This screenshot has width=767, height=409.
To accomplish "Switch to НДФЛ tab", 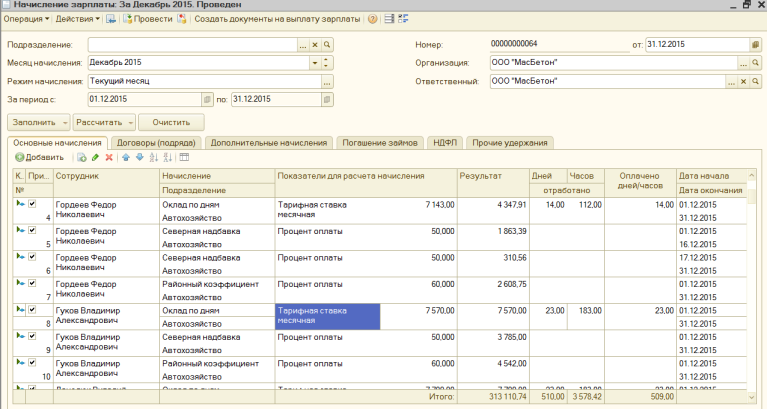I will [x=445, y=143].
